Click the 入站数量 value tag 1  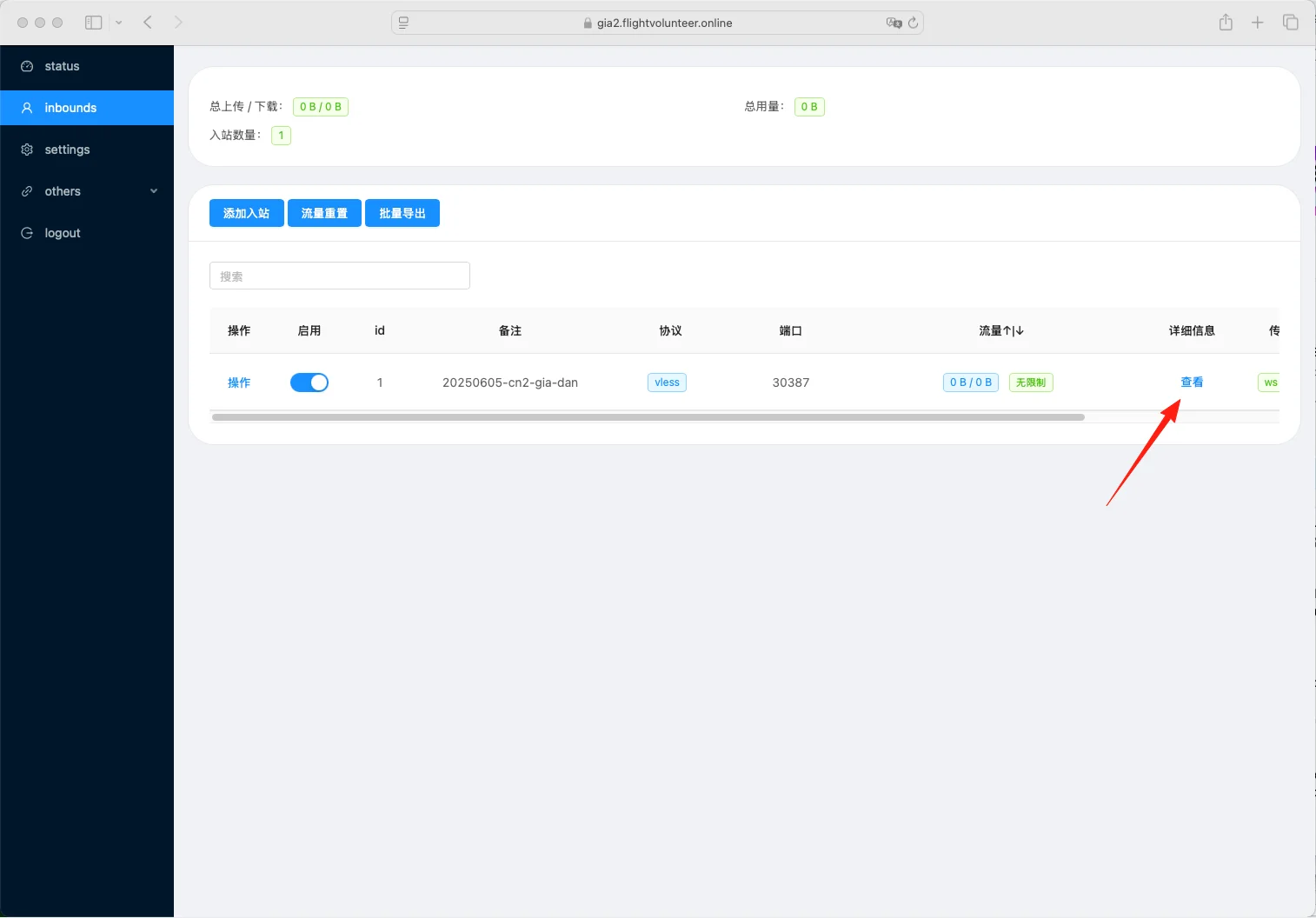point(281,135)
